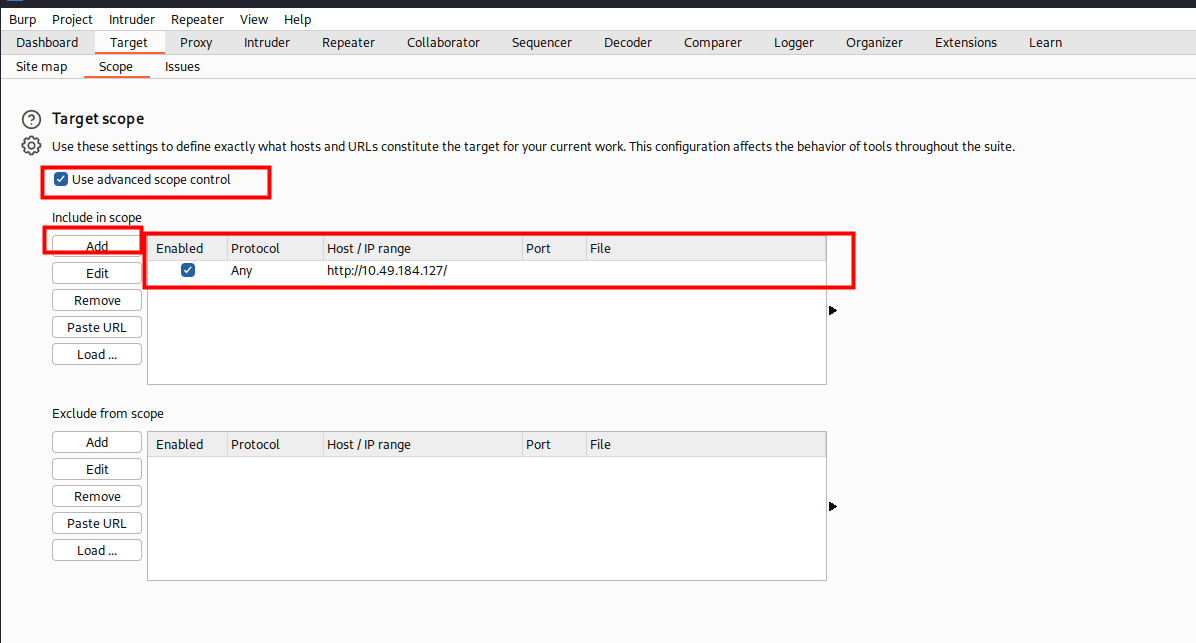Click Add under Include in scope

click(x=97, y=246)
